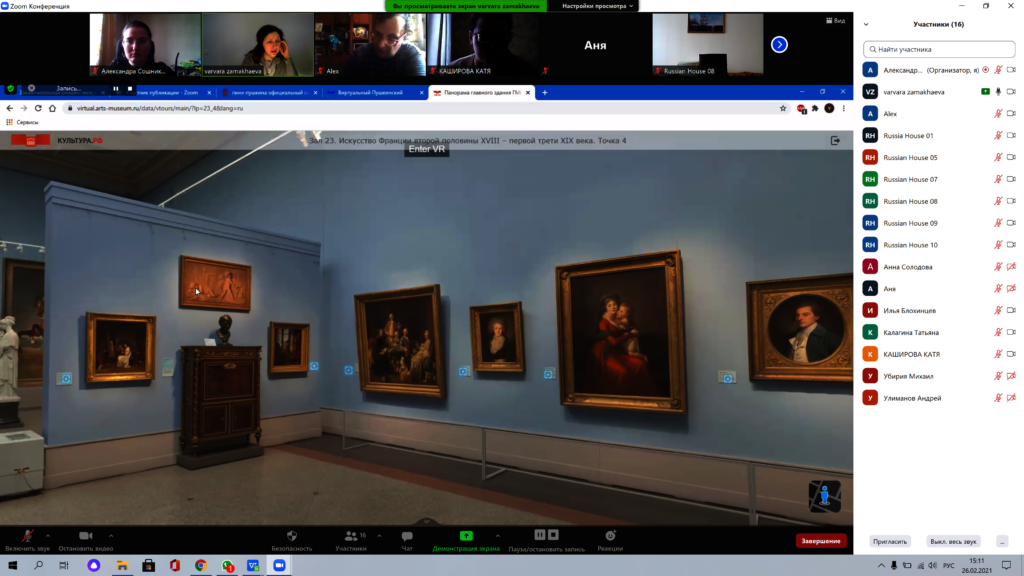Expand audio options caret beside microphone
Image resolution: width=1024 pixels, height=576 pixels.
coord(48,536)
